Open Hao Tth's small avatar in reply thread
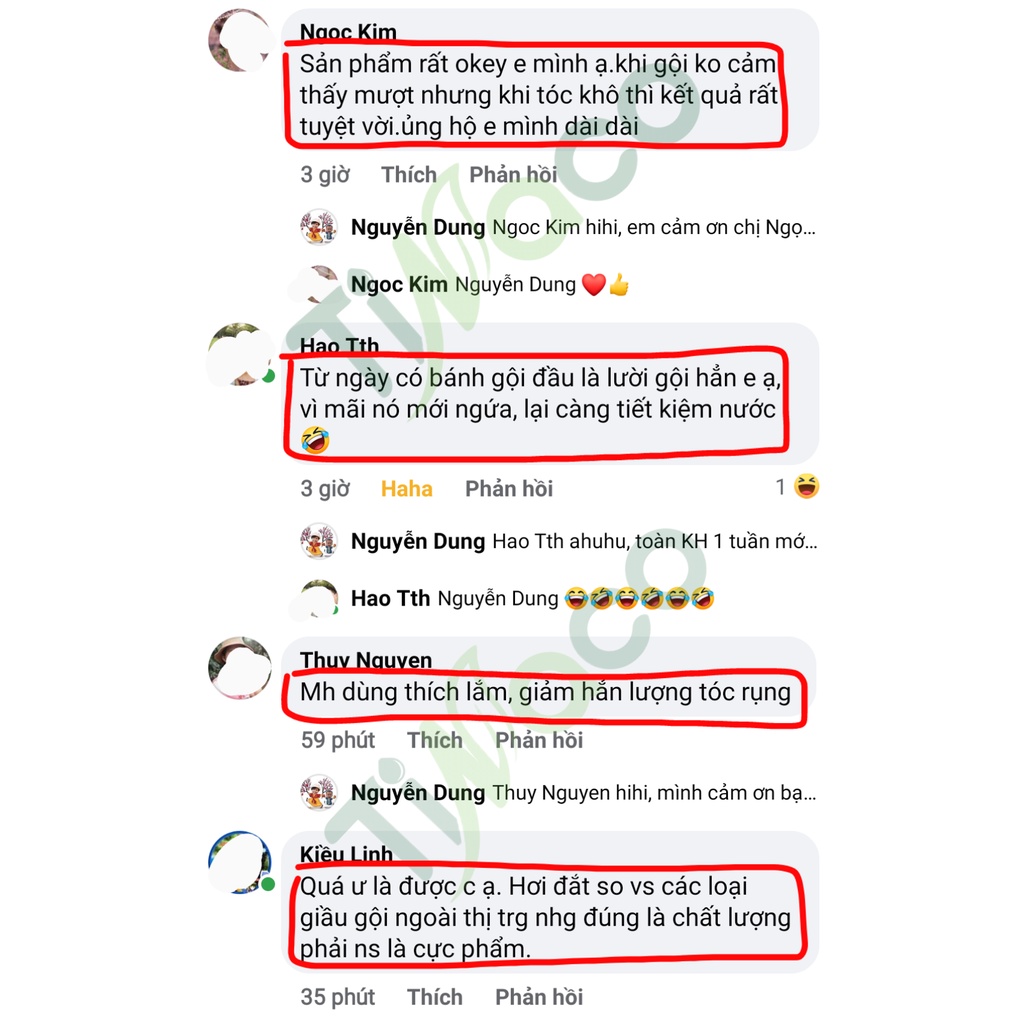The width and height of the screenshot is (1024, 1024). coord(318,598)
